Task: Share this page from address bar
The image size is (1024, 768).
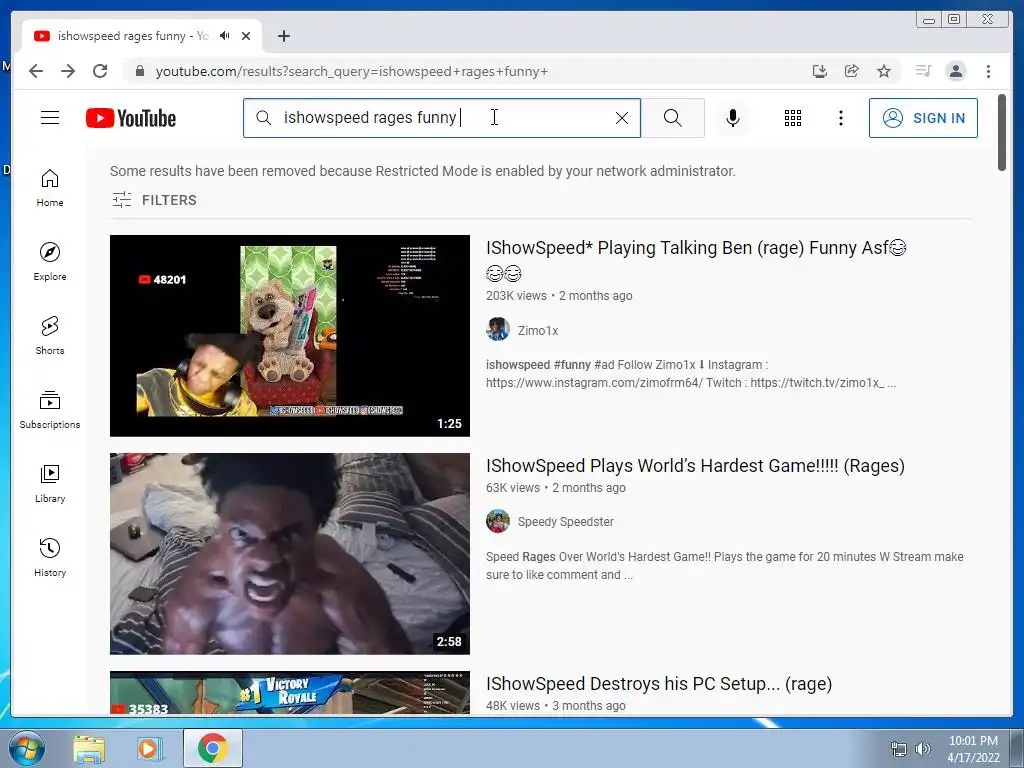Action: pyautogui.click(x=852, y=71)
